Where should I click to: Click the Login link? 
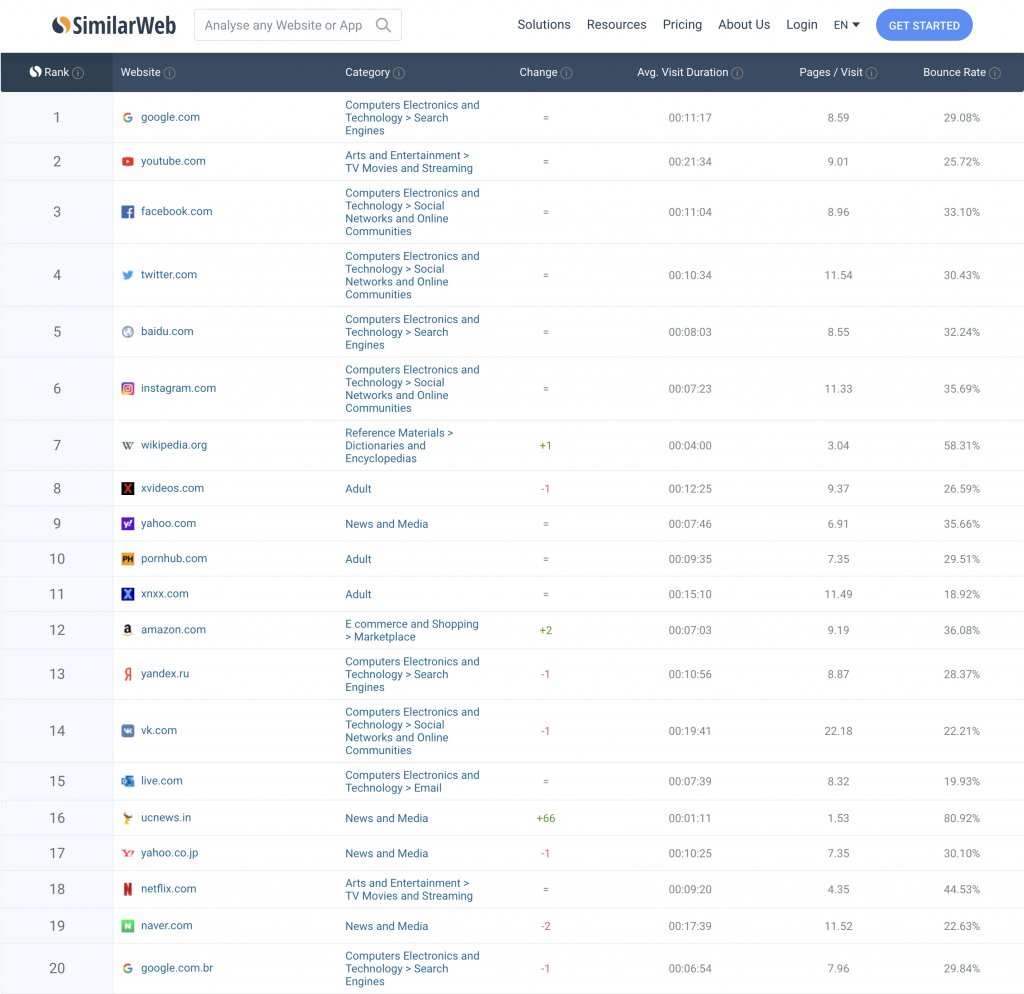[x=801, y=25]
